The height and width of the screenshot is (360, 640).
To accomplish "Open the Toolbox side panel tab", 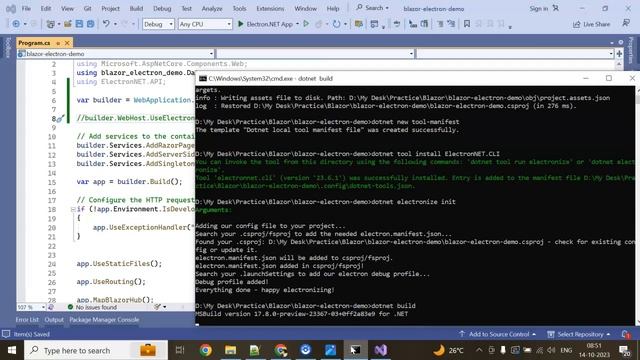I will tap(7, 48).
